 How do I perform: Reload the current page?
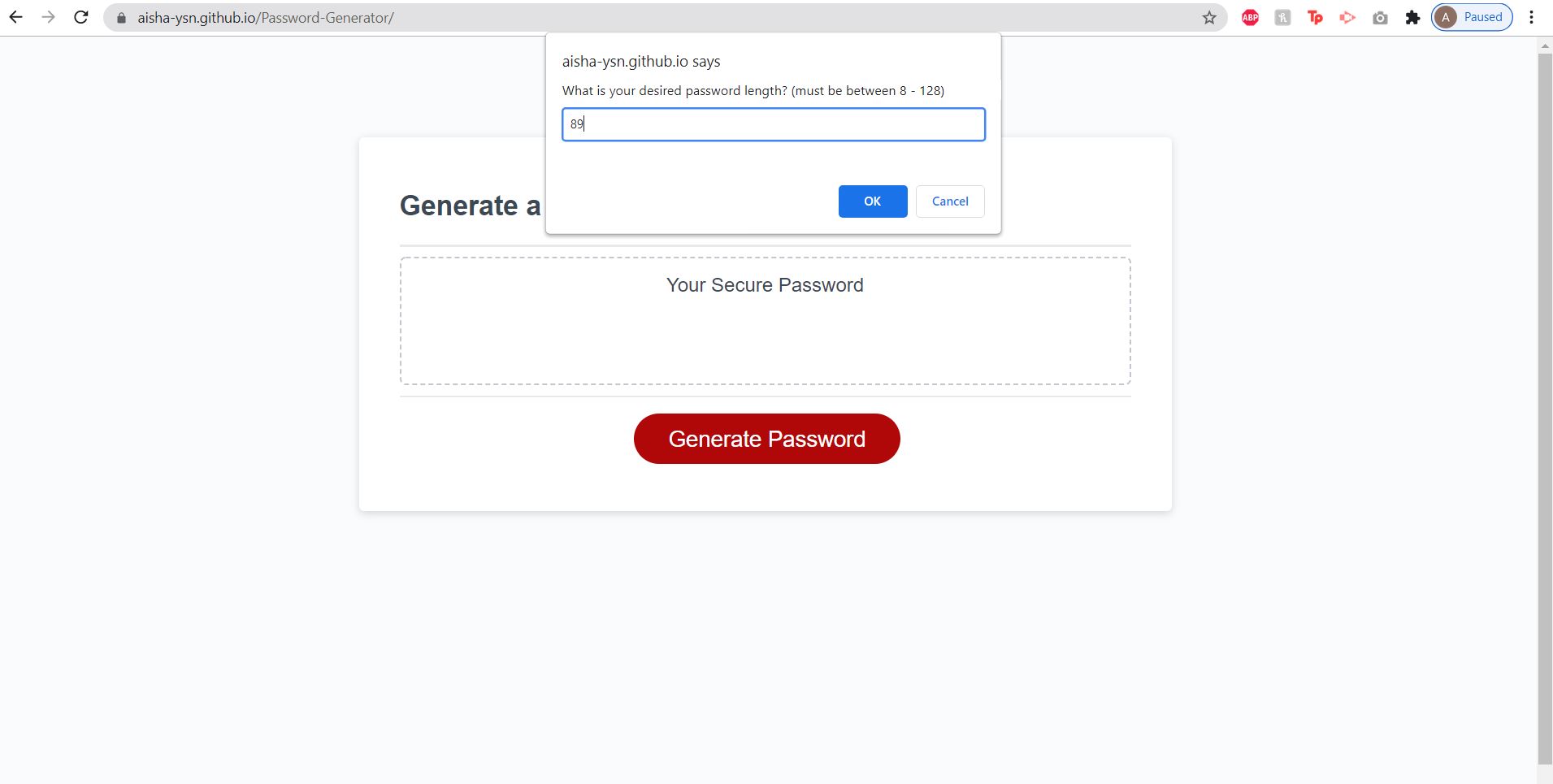point(81,16)
